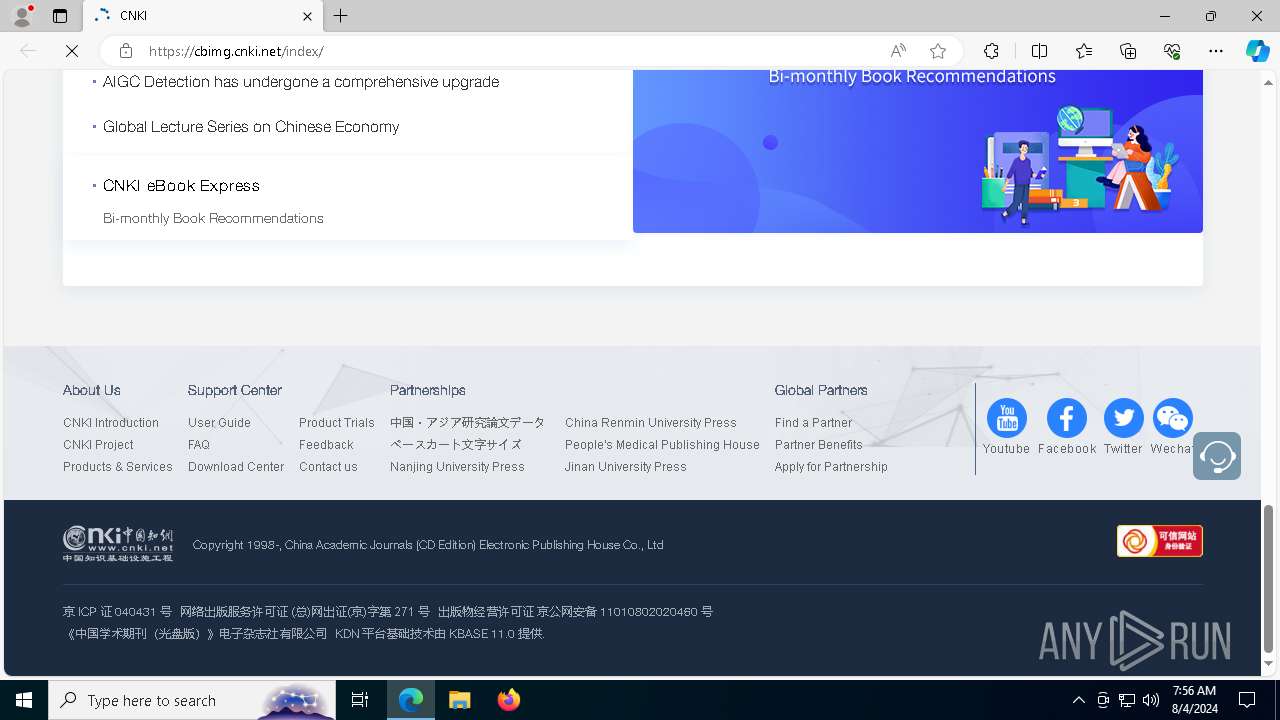Open the Windows Start menu
The height and width of the screenshot is (720, 1280).
[x=24, y=700]
